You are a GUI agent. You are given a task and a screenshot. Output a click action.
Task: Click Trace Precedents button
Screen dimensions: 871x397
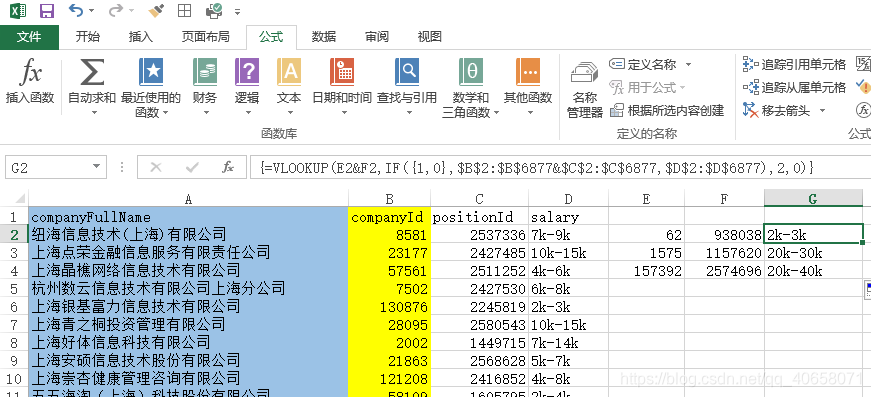[794, 64]
